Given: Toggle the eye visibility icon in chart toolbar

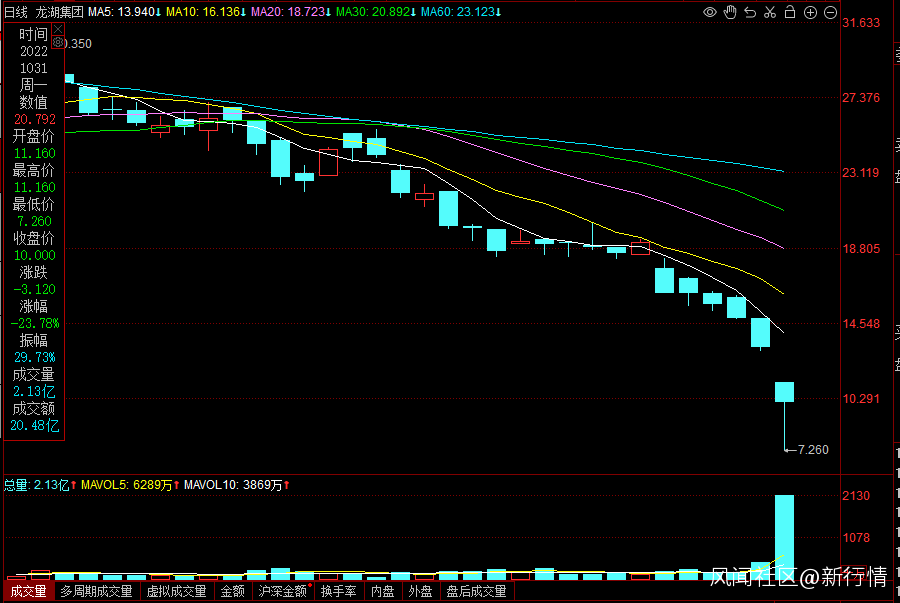Looking at the screenshot, I should (x=709, y=12).
